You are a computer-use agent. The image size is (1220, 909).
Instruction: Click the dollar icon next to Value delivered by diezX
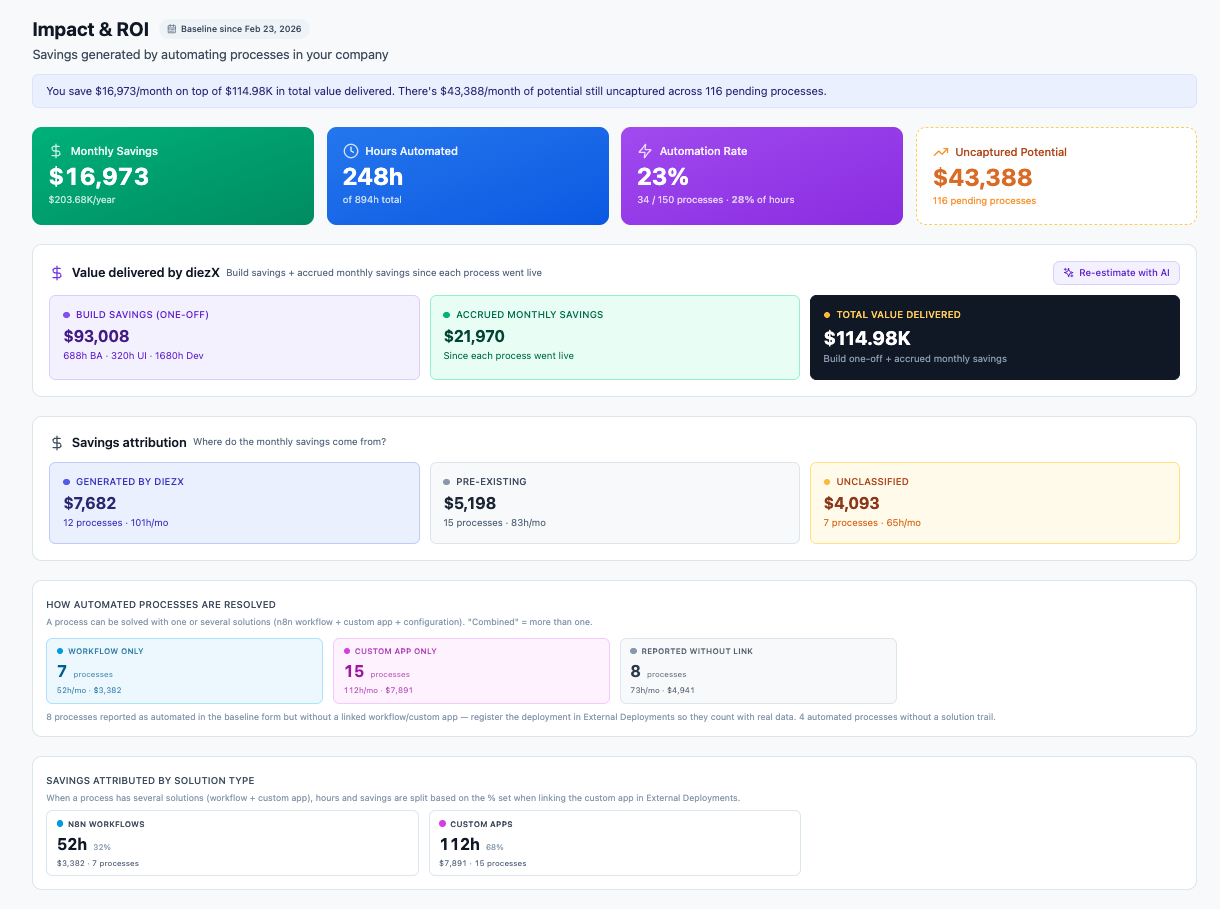(57, 272)
